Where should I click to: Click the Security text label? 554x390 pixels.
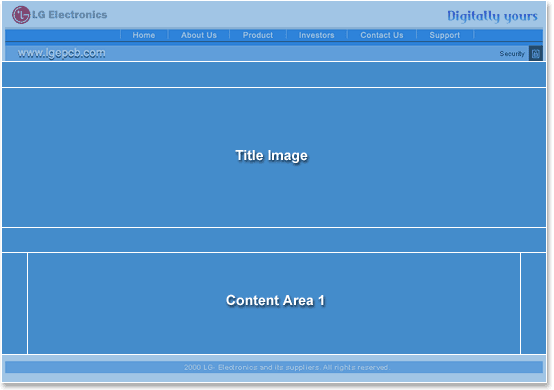coord(512,54)
